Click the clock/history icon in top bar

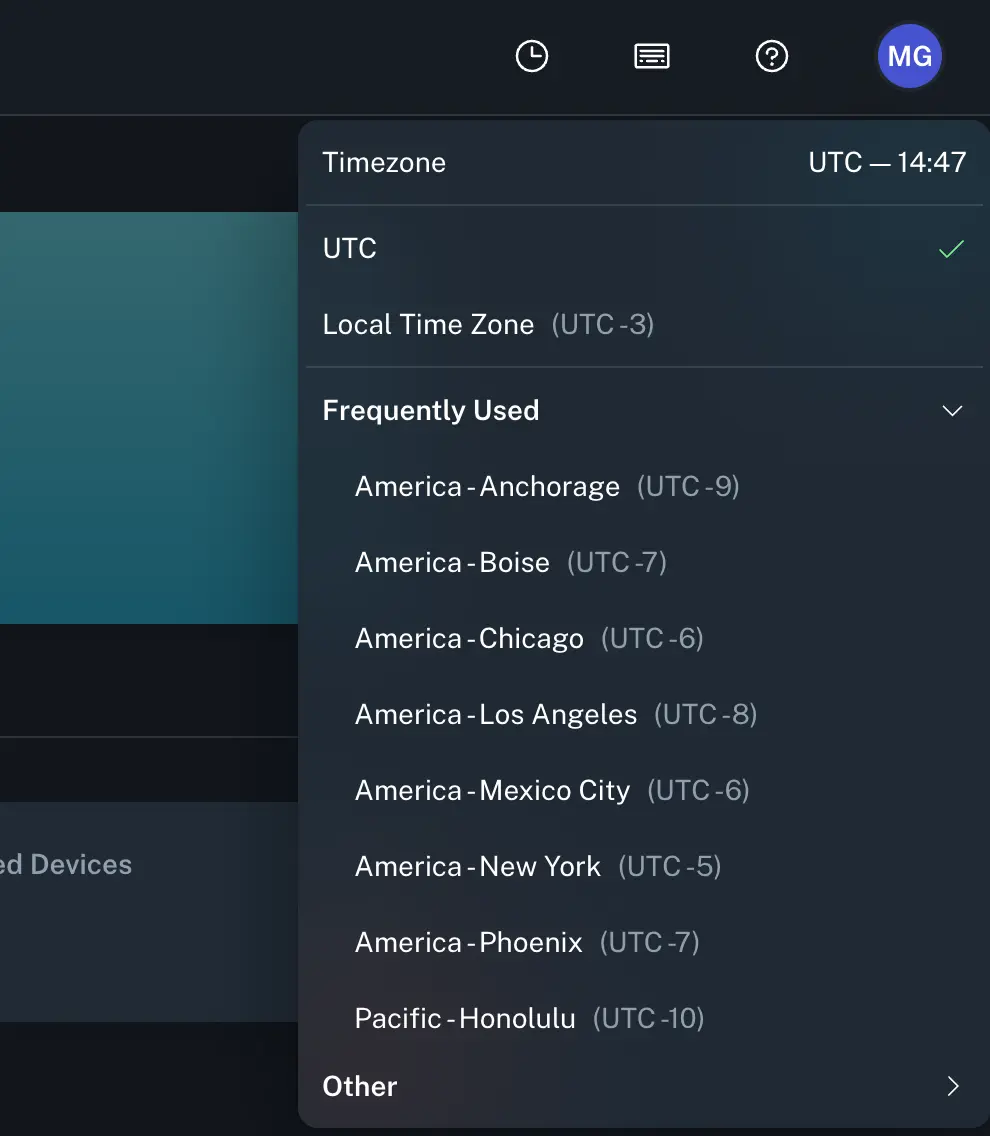531,56
